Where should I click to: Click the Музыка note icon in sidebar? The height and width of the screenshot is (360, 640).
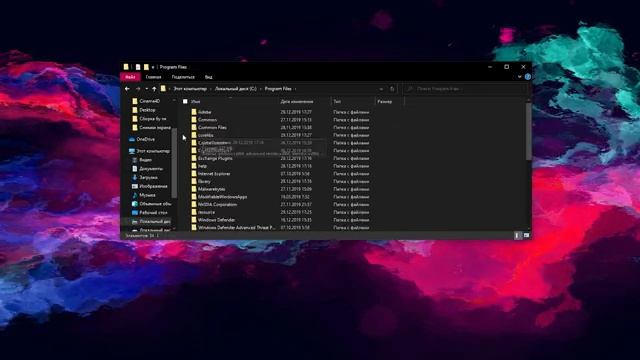click(x=135, y=195)
